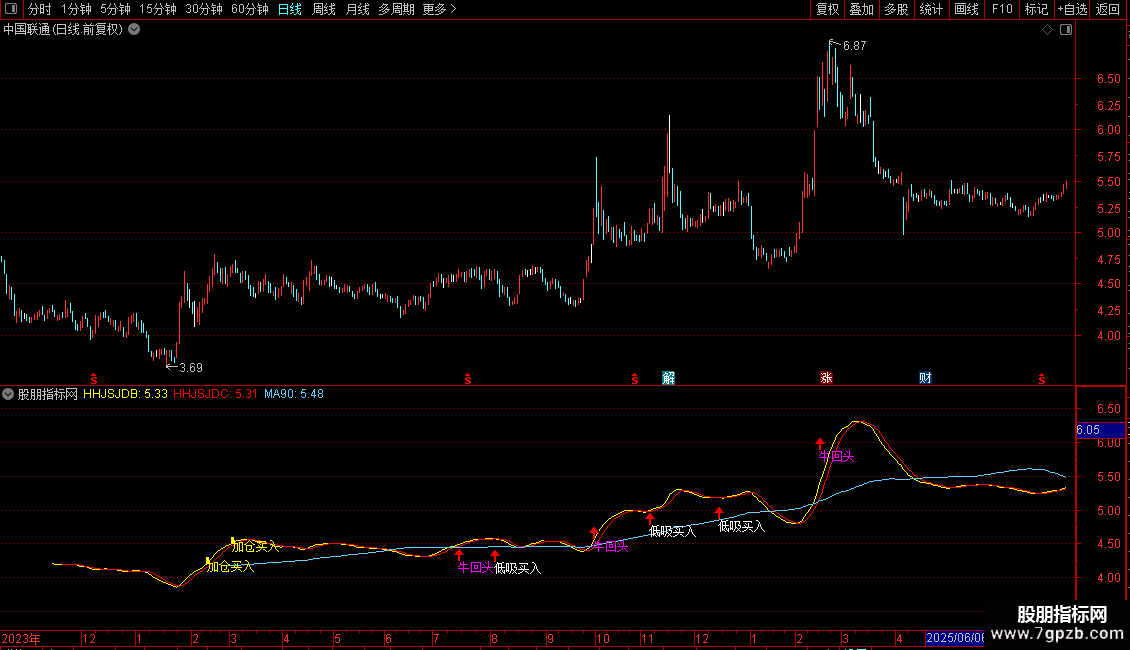Click the diamond icon above the chart
Viewport: 1130px width, 650px height.
1048,30
